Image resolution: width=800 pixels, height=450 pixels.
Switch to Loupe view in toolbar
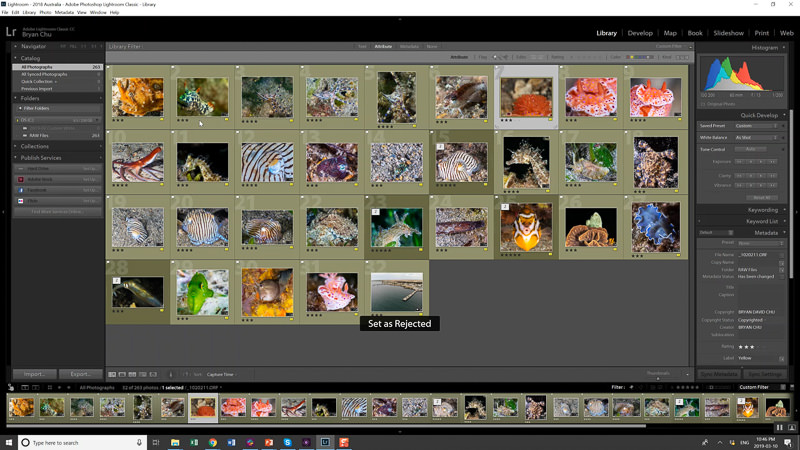tap(122, 374)
